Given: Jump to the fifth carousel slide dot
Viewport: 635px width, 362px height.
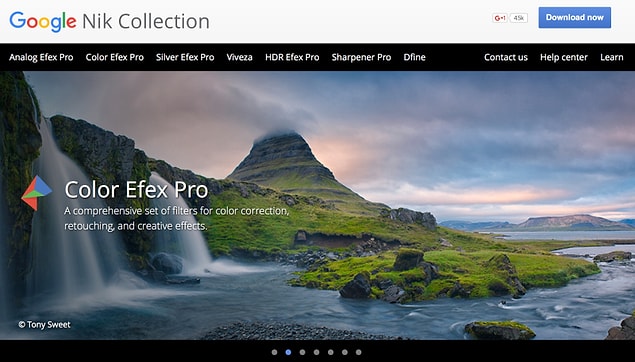Looking at the screenshot, I should coord(330,352).
